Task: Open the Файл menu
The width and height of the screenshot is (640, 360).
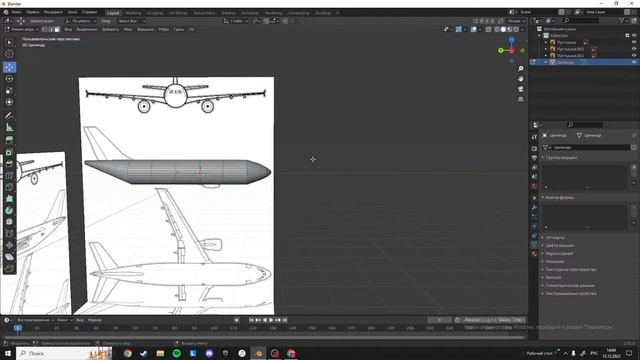Action: 17,12
